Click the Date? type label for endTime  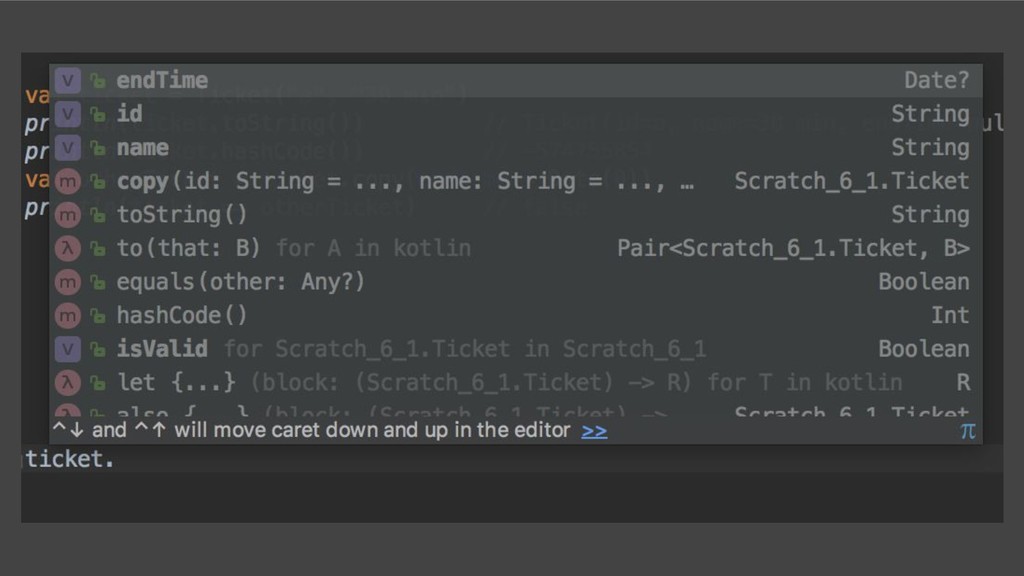pos(936,80)
